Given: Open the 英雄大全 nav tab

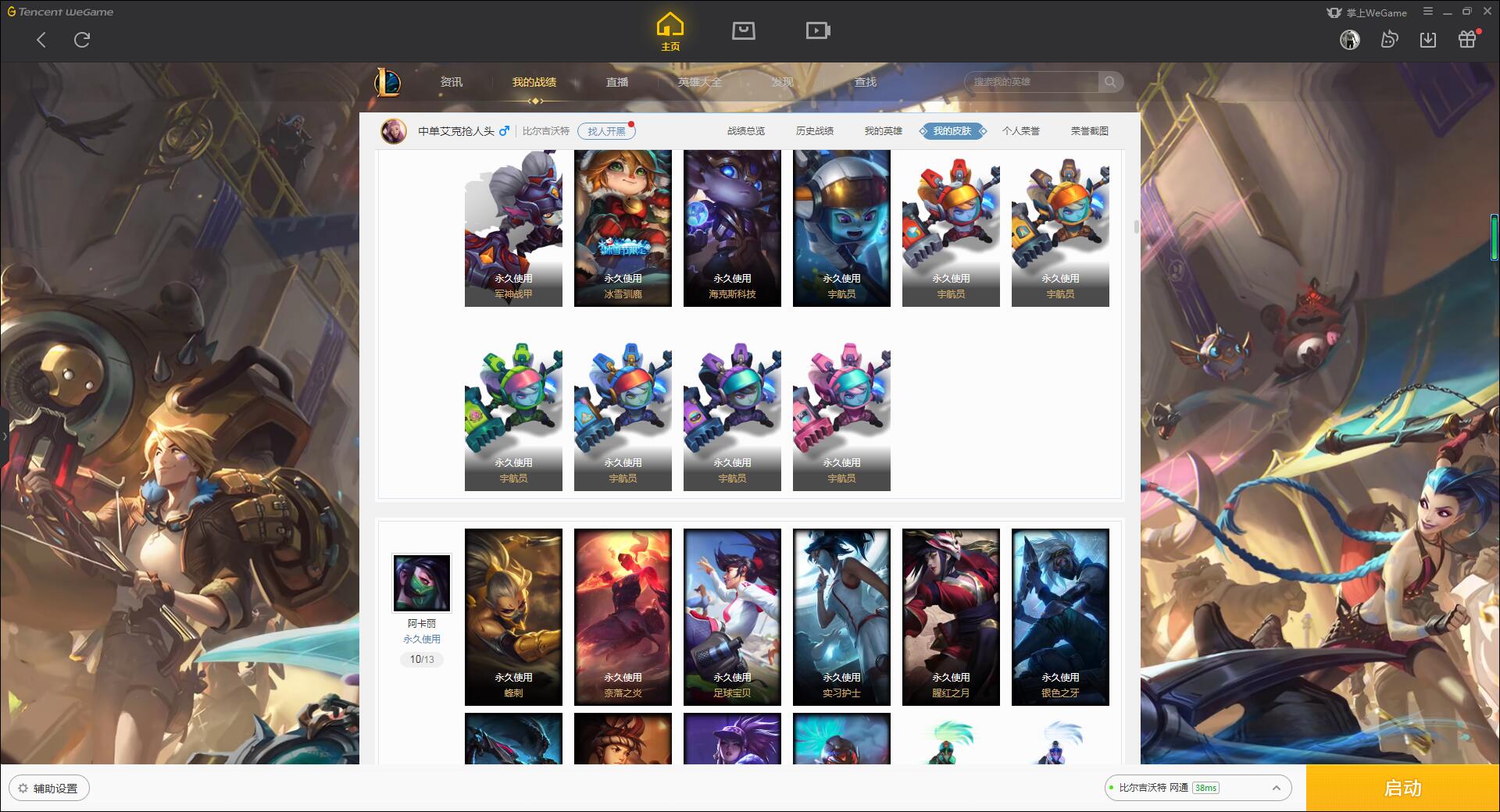Looking at the screenshot, I should click(700, 82).
